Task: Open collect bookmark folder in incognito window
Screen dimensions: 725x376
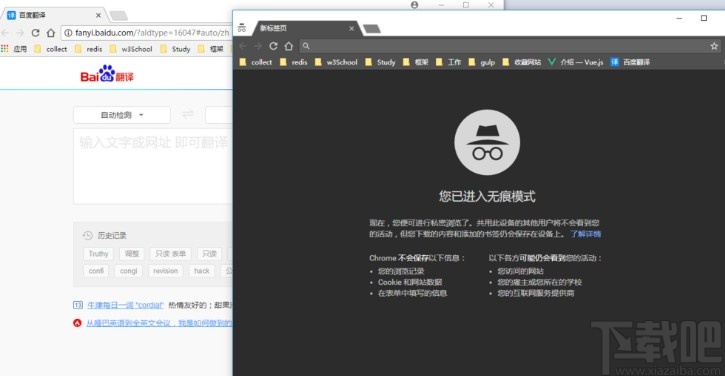Action: tap(256, 62)
